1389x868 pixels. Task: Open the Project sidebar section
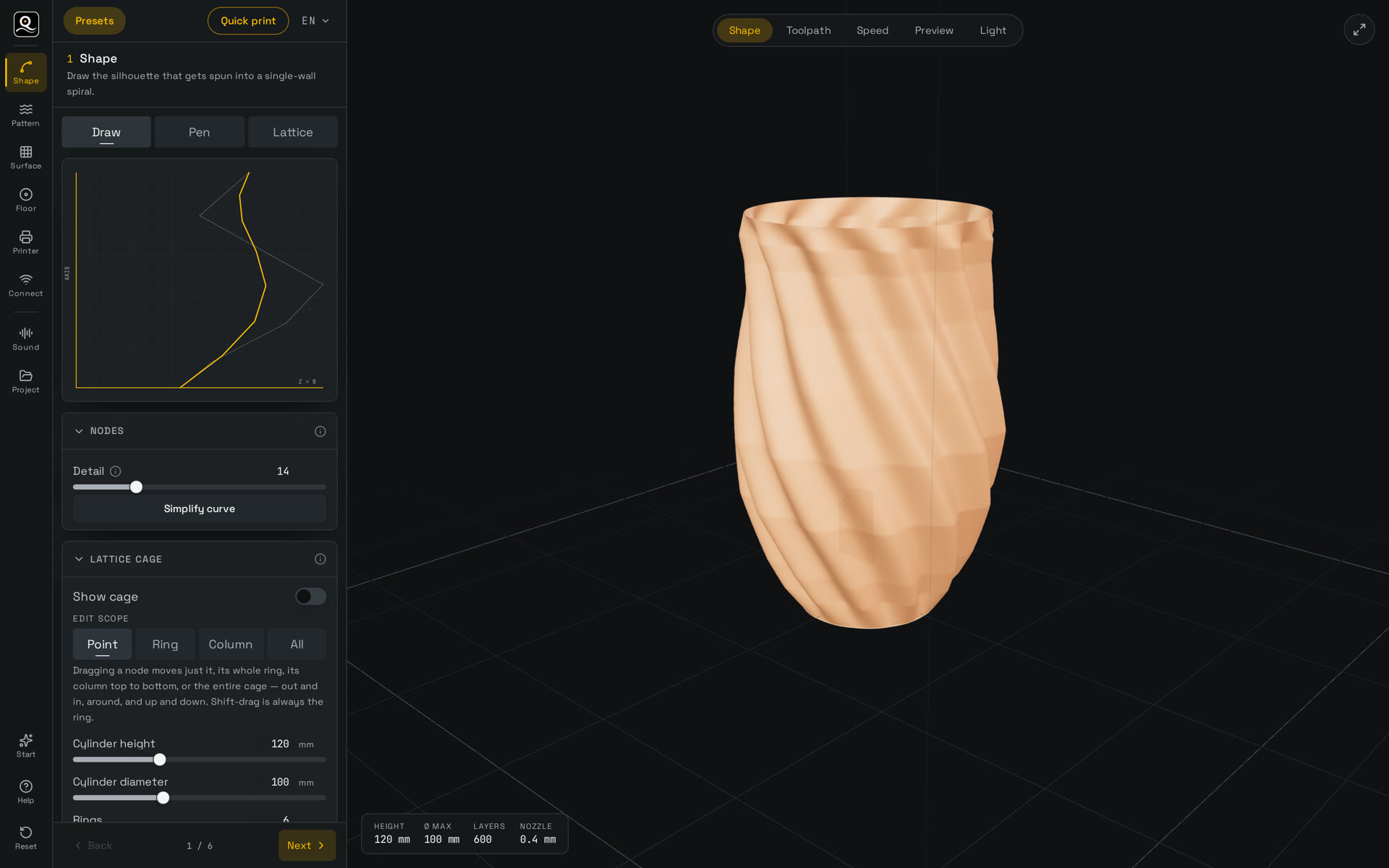(26, 382)
